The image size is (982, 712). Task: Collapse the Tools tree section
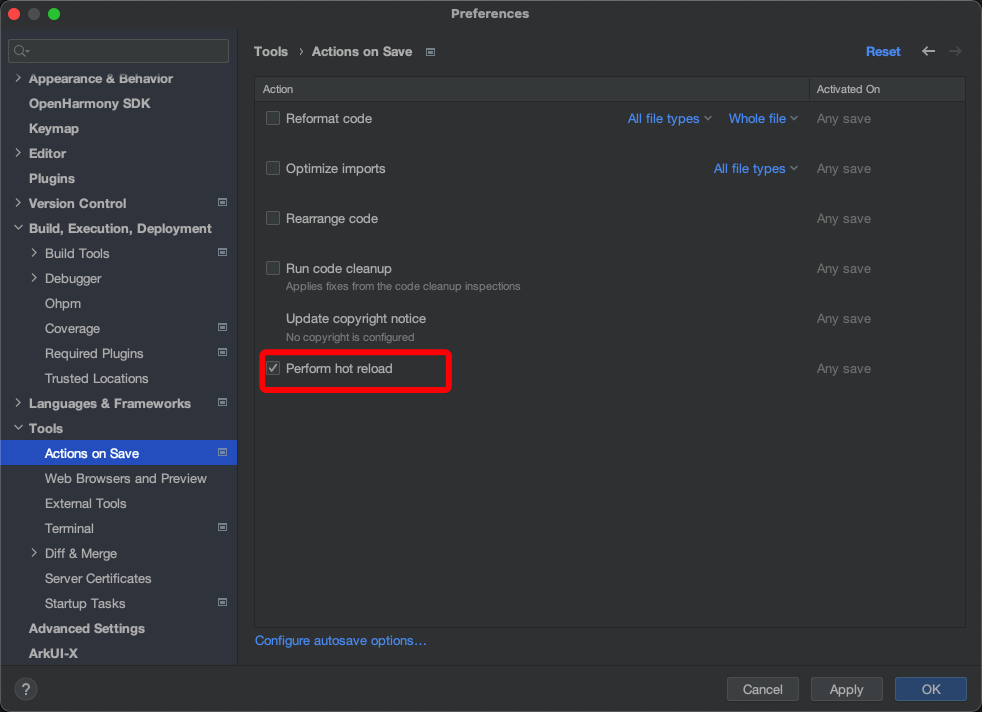pyautogui.click(x=18, y=428)
